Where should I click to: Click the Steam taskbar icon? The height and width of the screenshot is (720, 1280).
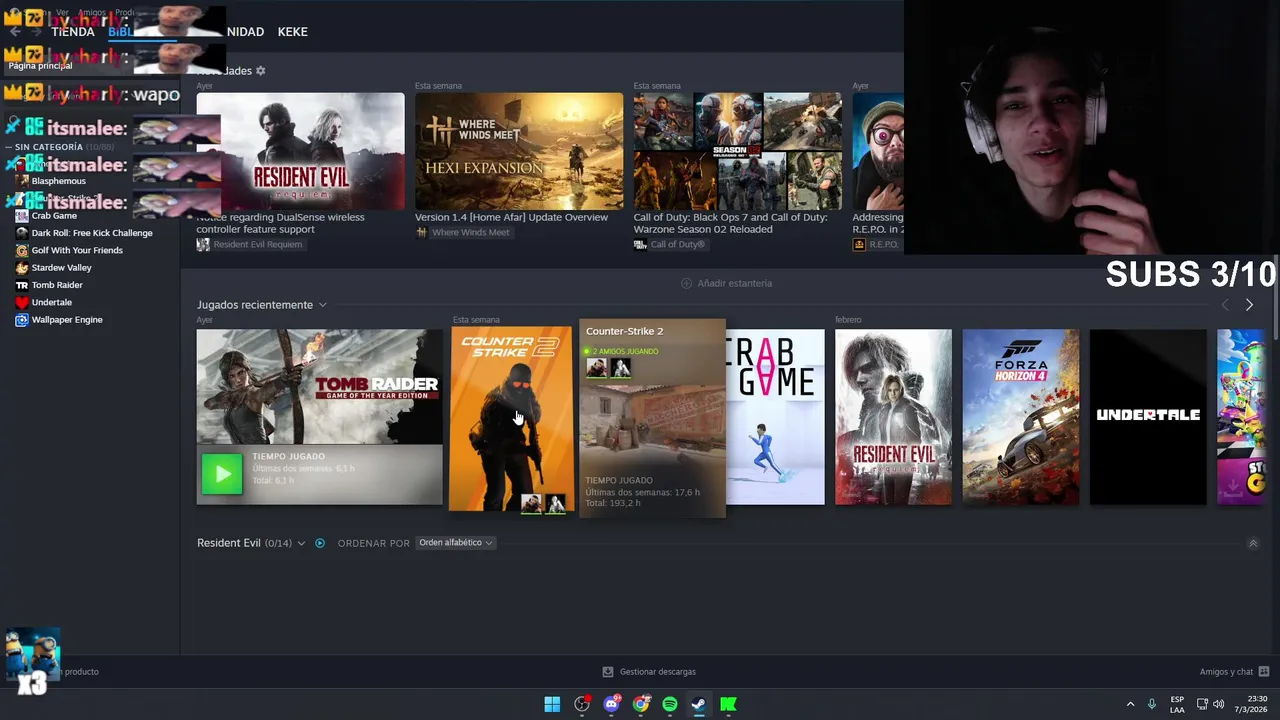coord(699,704)
